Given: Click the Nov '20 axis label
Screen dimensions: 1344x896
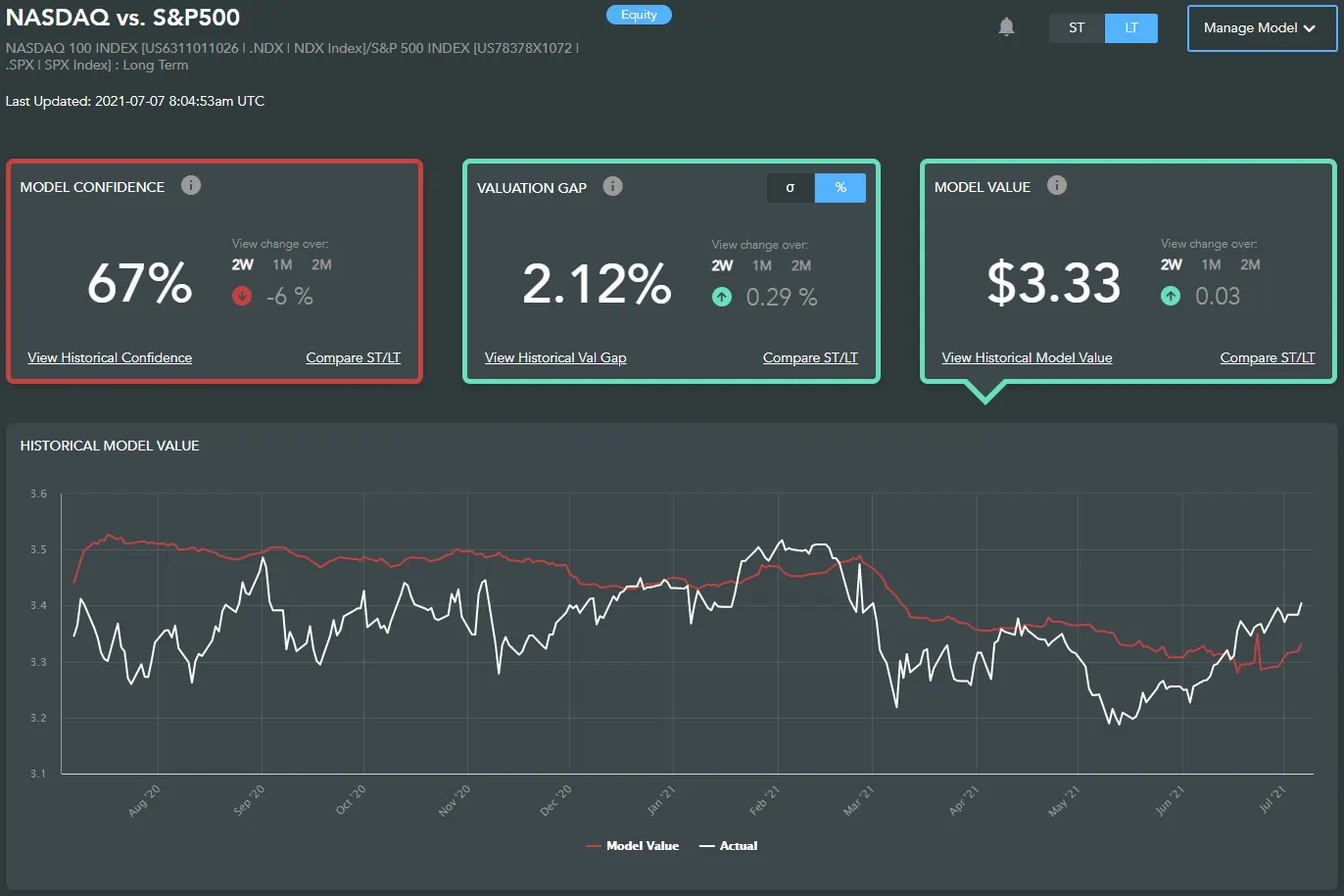Looking at the screenshot, I should point(455,800).
